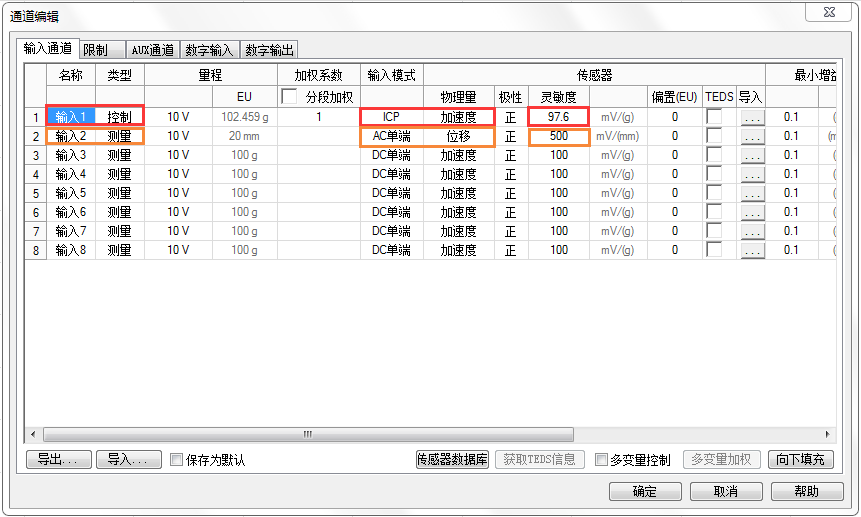
Task: Select the 输入7 channel name cell
Action: tap(71, 231)
